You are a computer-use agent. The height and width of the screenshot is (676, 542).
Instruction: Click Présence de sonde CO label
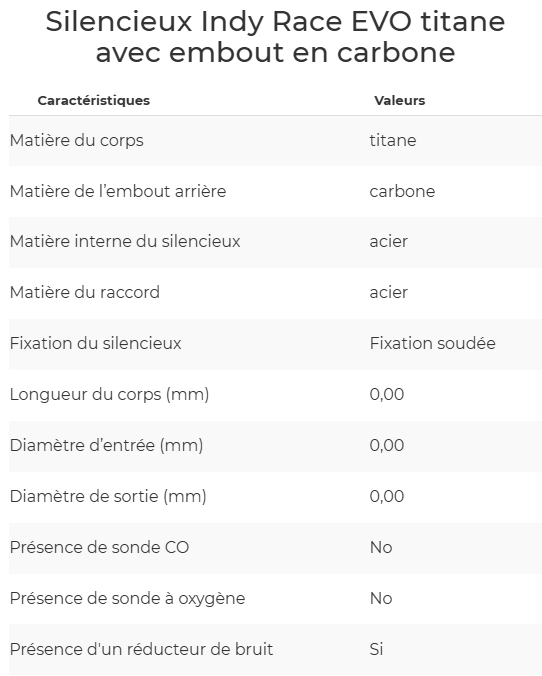99,548
